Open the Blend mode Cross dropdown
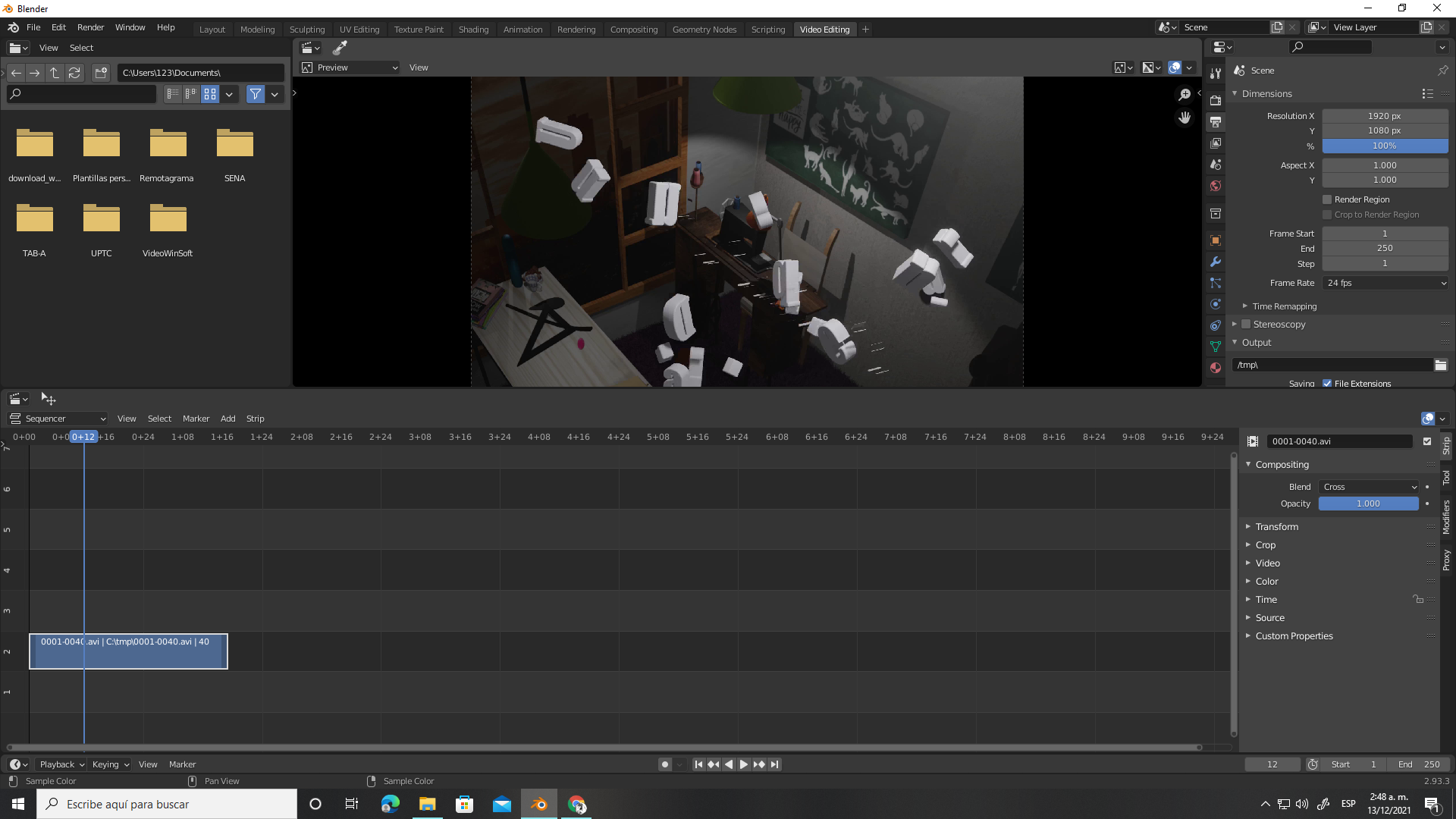Screen dimensions: 1456x819 pyautogui.click(x=1369, y=487)
